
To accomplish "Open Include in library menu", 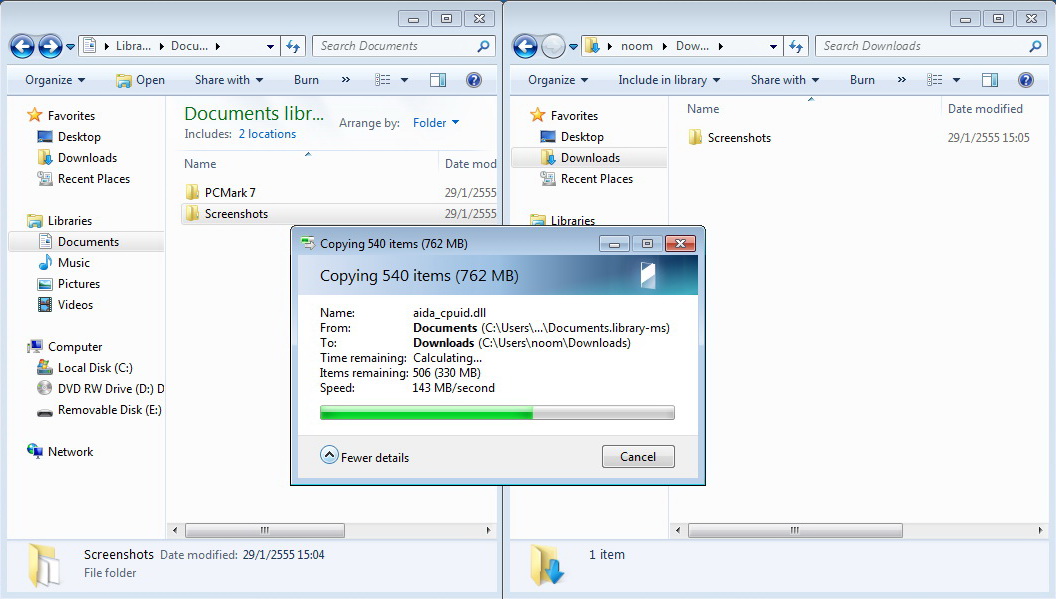I will click(669, 80).
